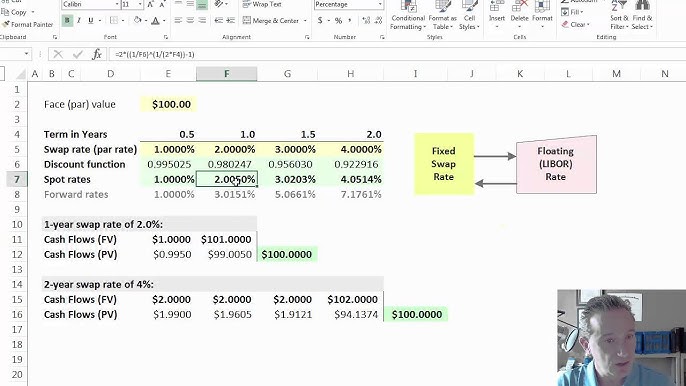Open the Borders dropdown arrow
The height and width of the screenshot is (386, 686).
[122, 21]
